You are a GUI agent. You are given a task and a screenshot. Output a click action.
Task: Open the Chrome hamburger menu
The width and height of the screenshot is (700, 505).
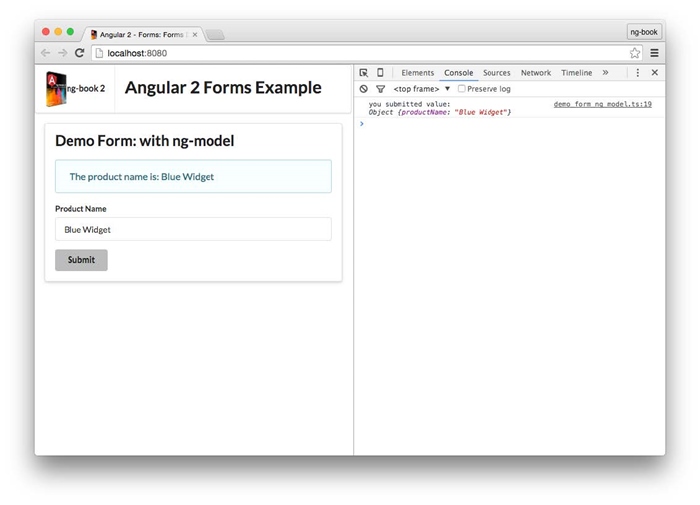(x=654, y=53)
